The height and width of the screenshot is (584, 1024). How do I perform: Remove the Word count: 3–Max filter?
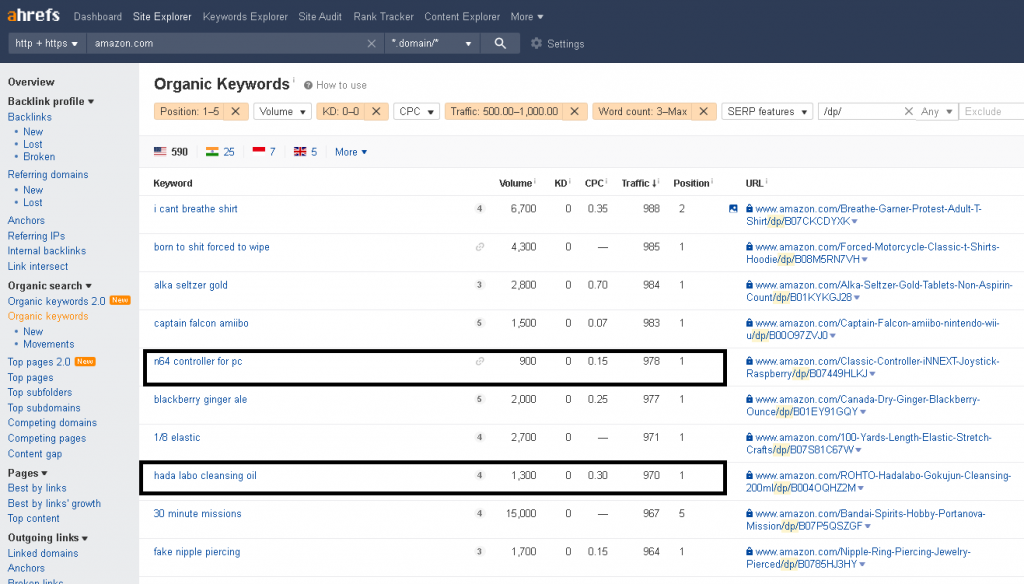click(x=703, y=112)
